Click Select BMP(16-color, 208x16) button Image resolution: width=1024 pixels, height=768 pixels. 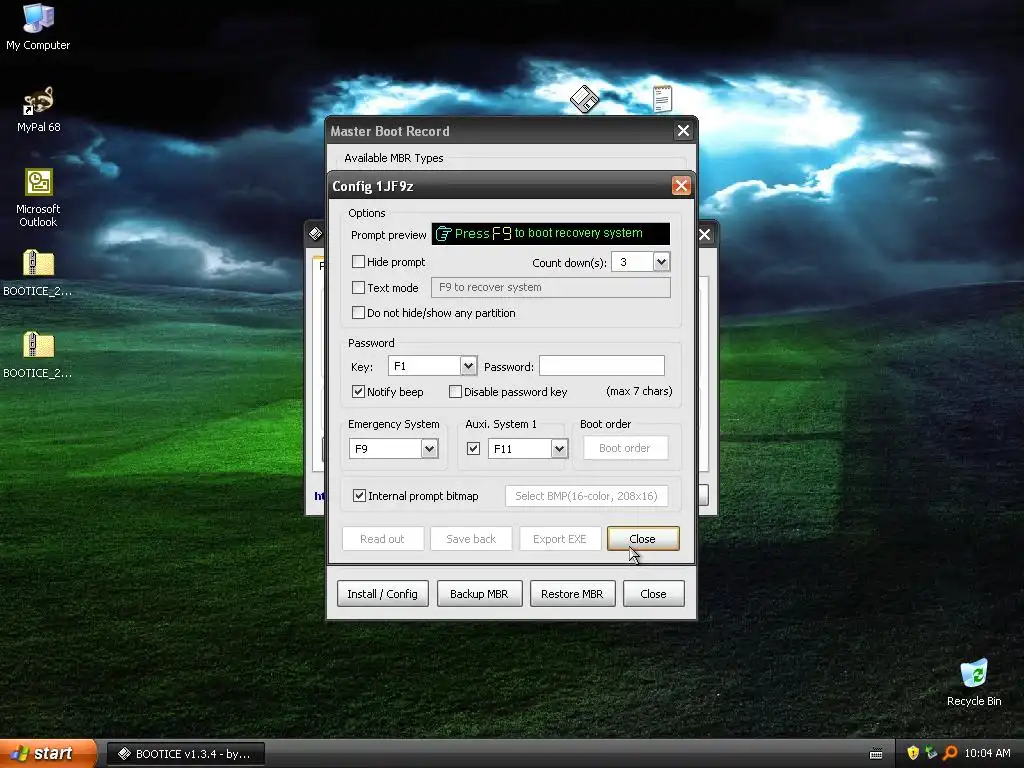[586, 496]
